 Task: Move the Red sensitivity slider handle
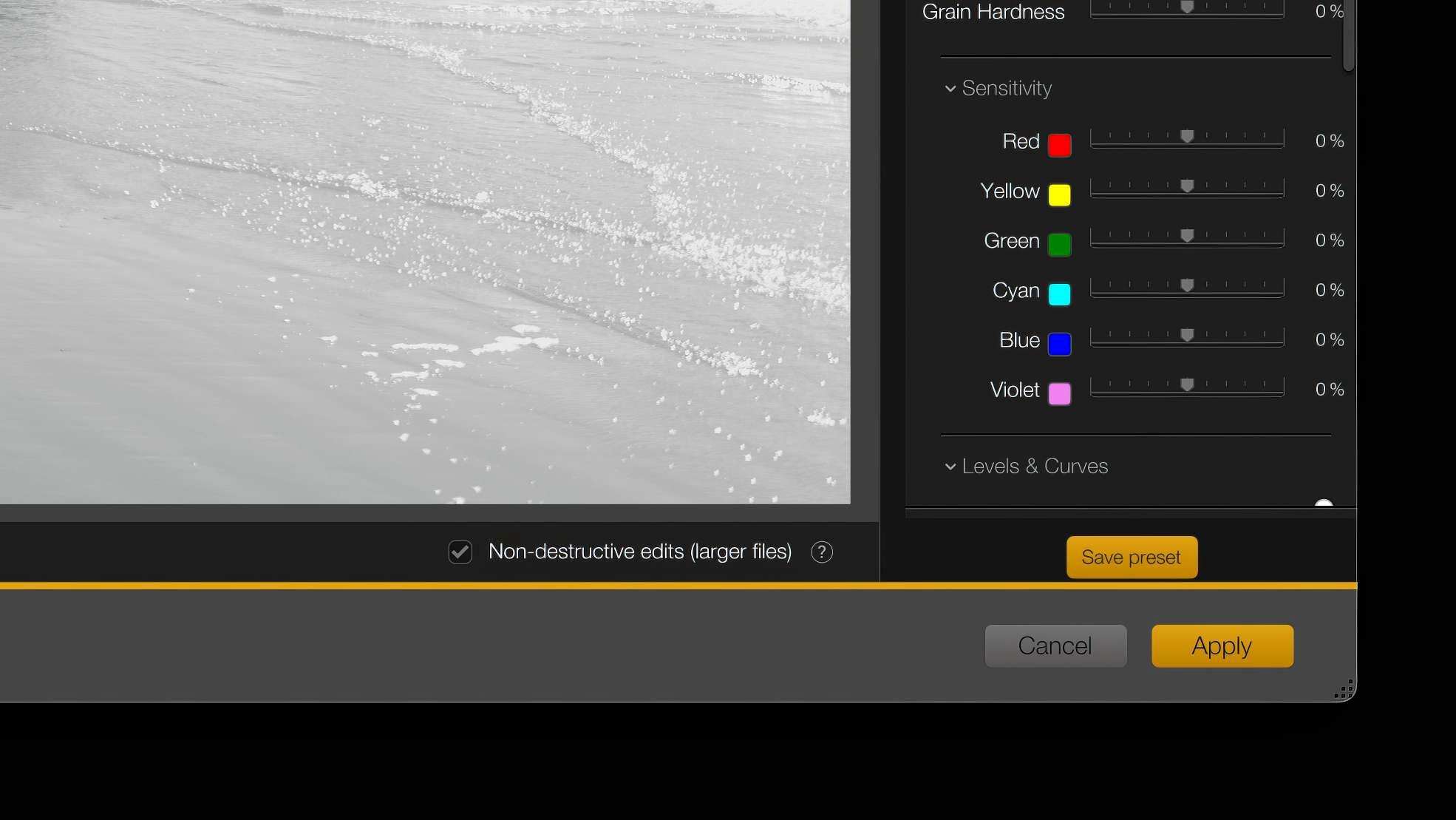pyautogui.click(x=1188, y=136)
